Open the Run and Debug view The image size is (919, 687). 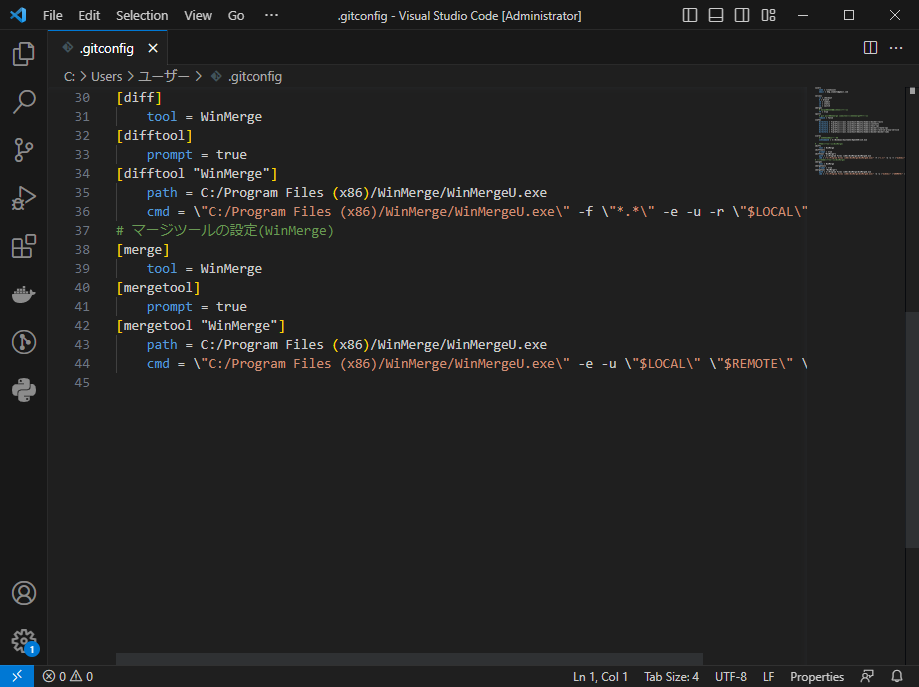pyautogui.click(x=24, y=197)
